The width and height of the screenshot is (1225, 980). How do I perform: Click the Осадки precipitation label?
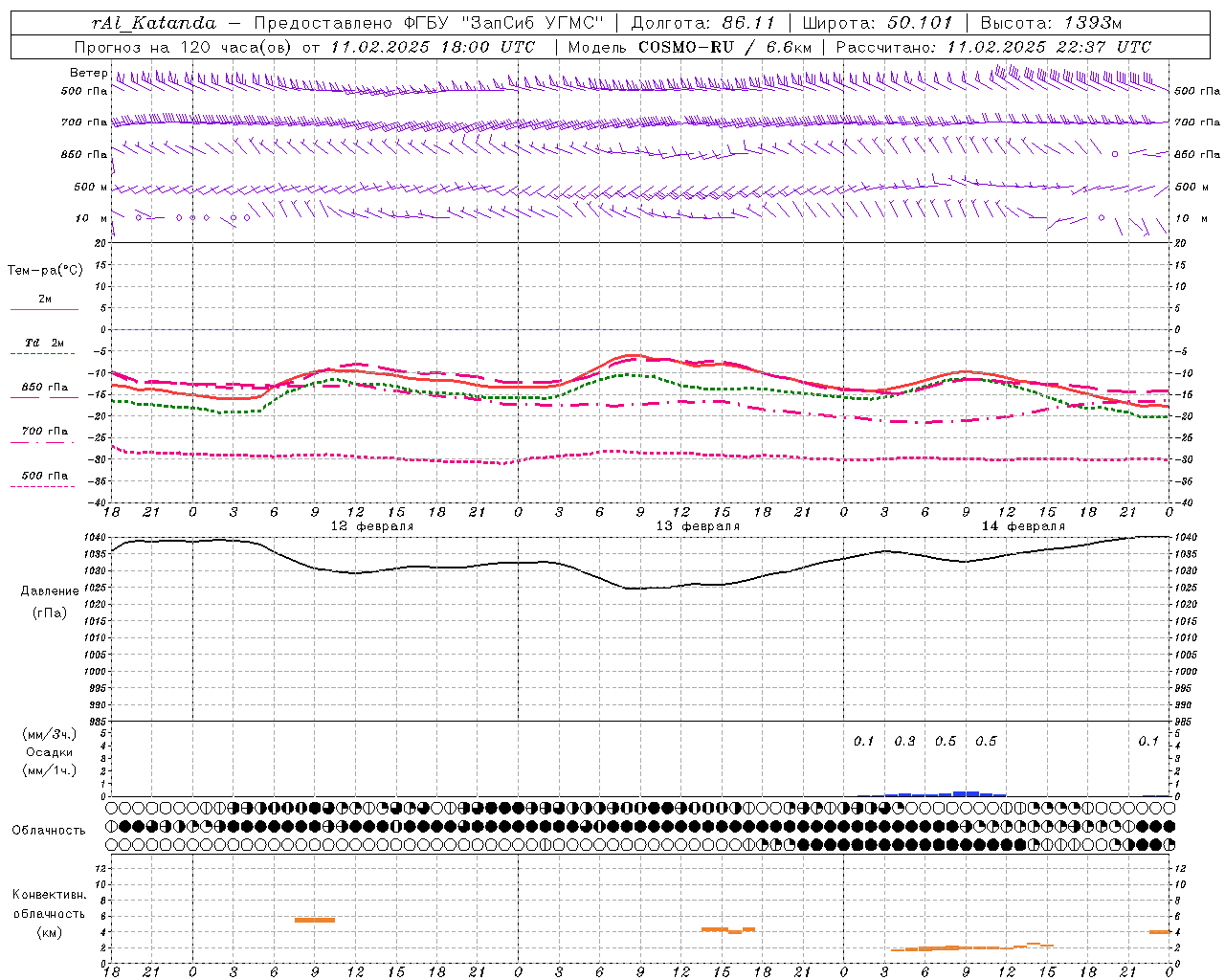(x=50, y=752)
